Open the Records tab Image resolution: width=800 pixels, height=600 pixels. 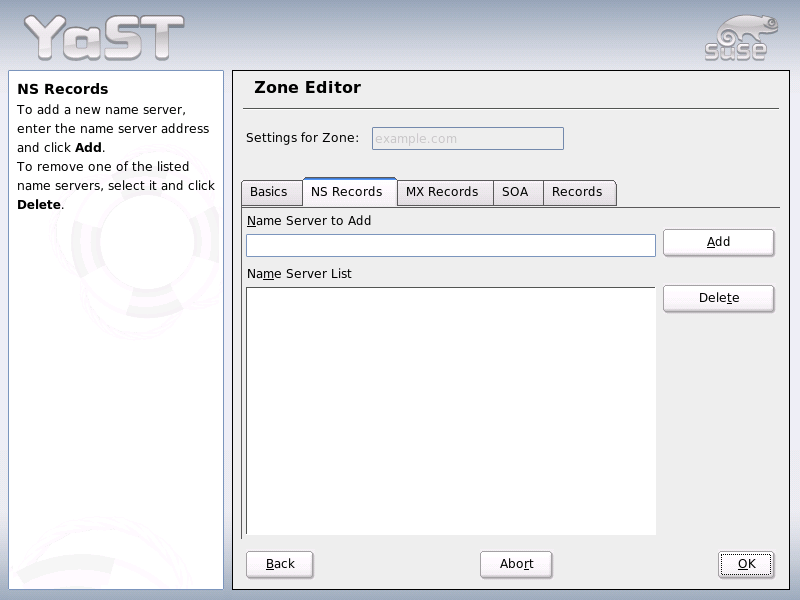tap(580, 192)
